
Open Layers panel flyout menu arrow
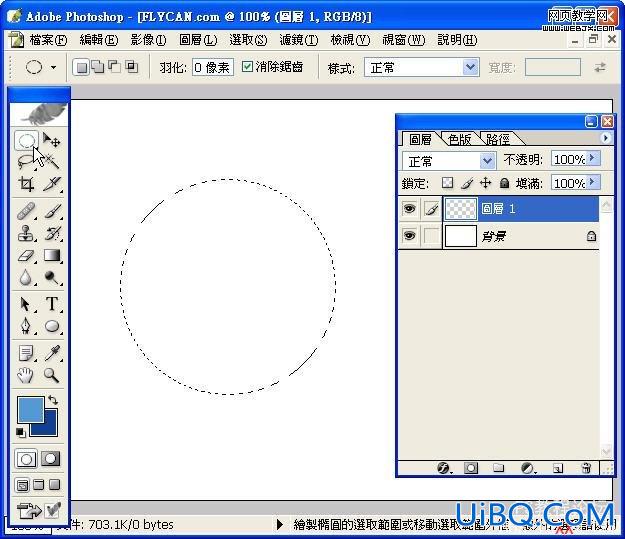(605, 138)
